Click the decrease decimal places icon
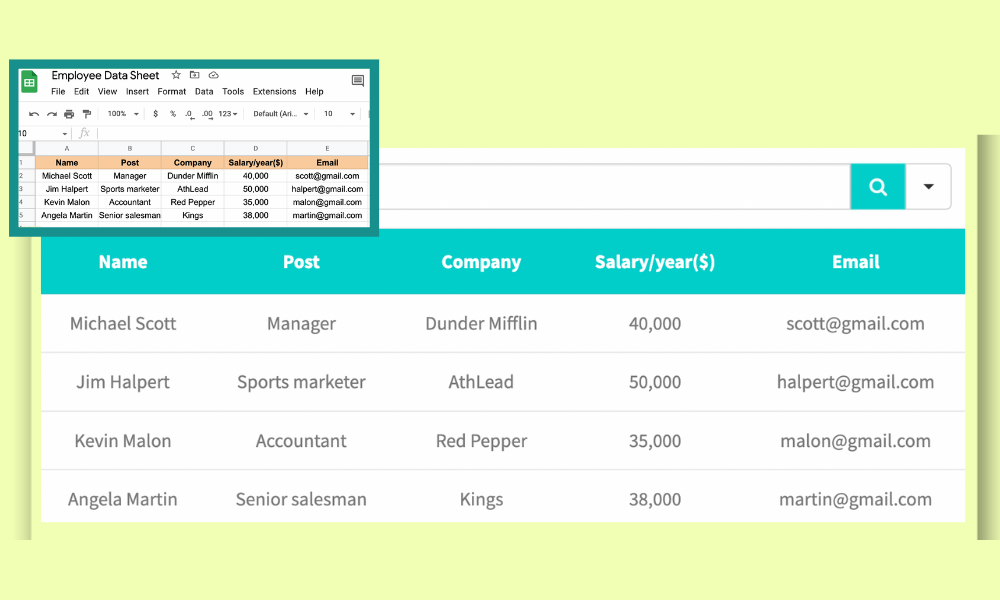 click(x=189, y=114)
